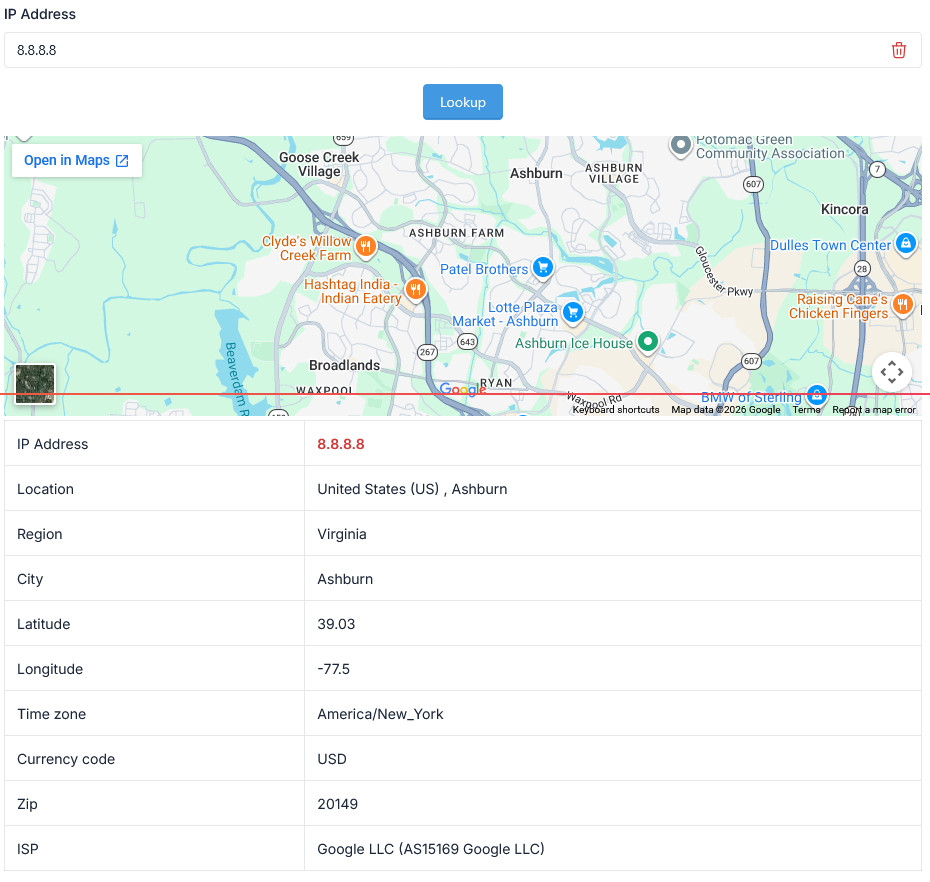Click the 'Patel Brothers' map label text
The width and height of the screenshot is (930, 882).
pyautogui.click(x=484, y=269)
